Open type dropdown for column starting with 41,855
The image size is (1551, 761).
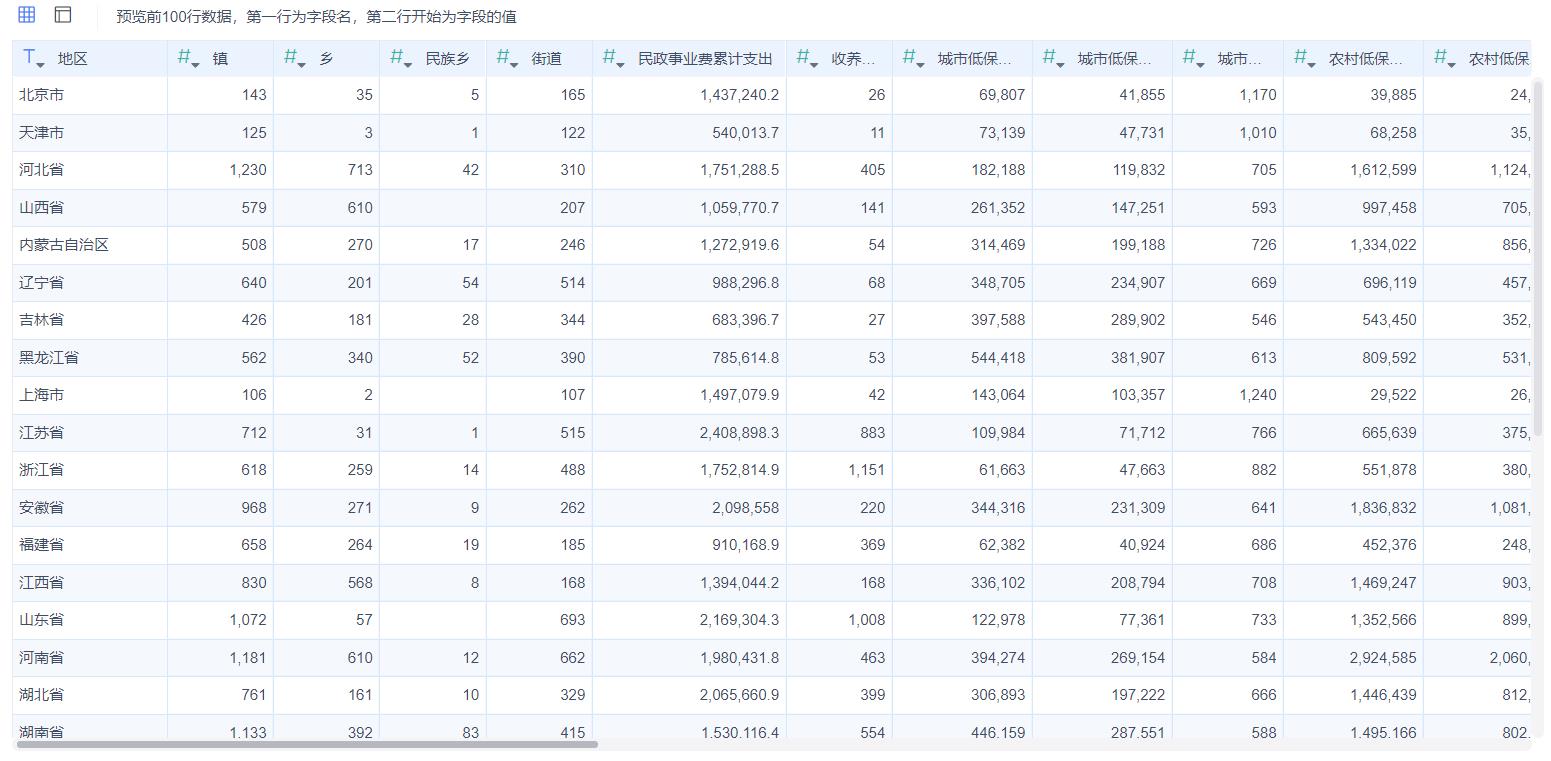1054,58
